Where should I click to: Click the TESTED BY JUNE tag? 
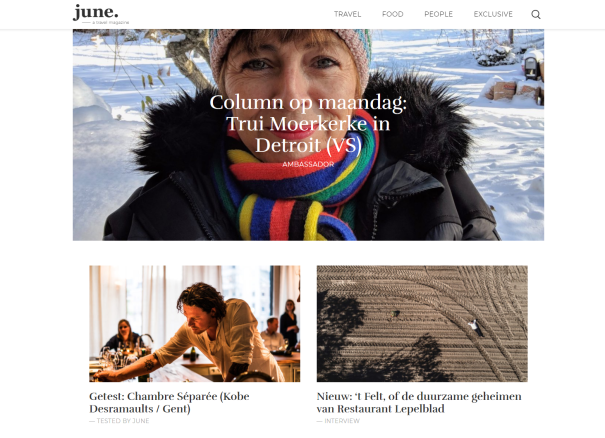pos(119,421)
